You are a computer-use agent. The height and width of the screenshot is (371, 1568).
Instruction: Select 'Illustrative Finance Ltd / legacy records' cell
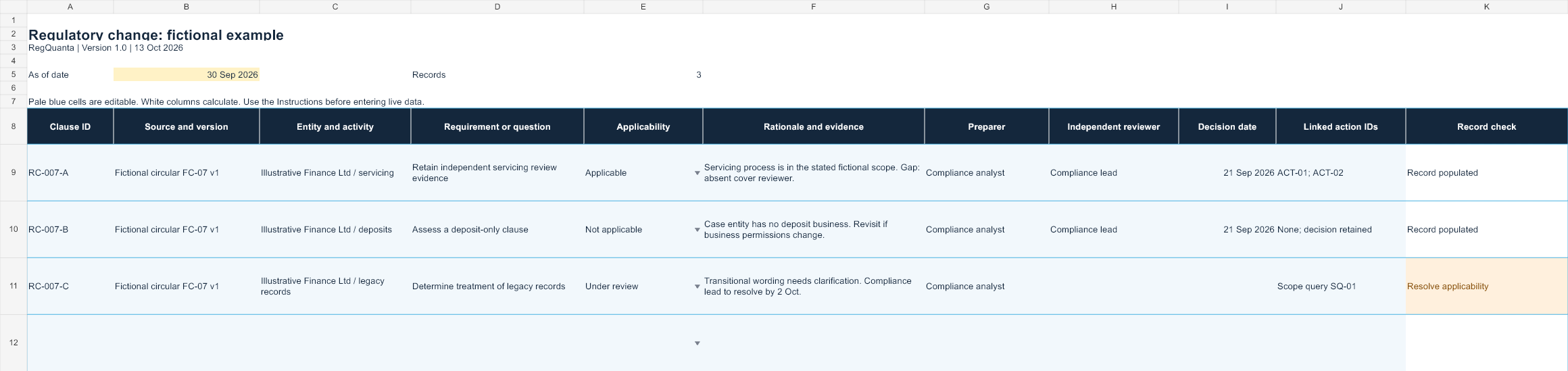tap(335, 286)
